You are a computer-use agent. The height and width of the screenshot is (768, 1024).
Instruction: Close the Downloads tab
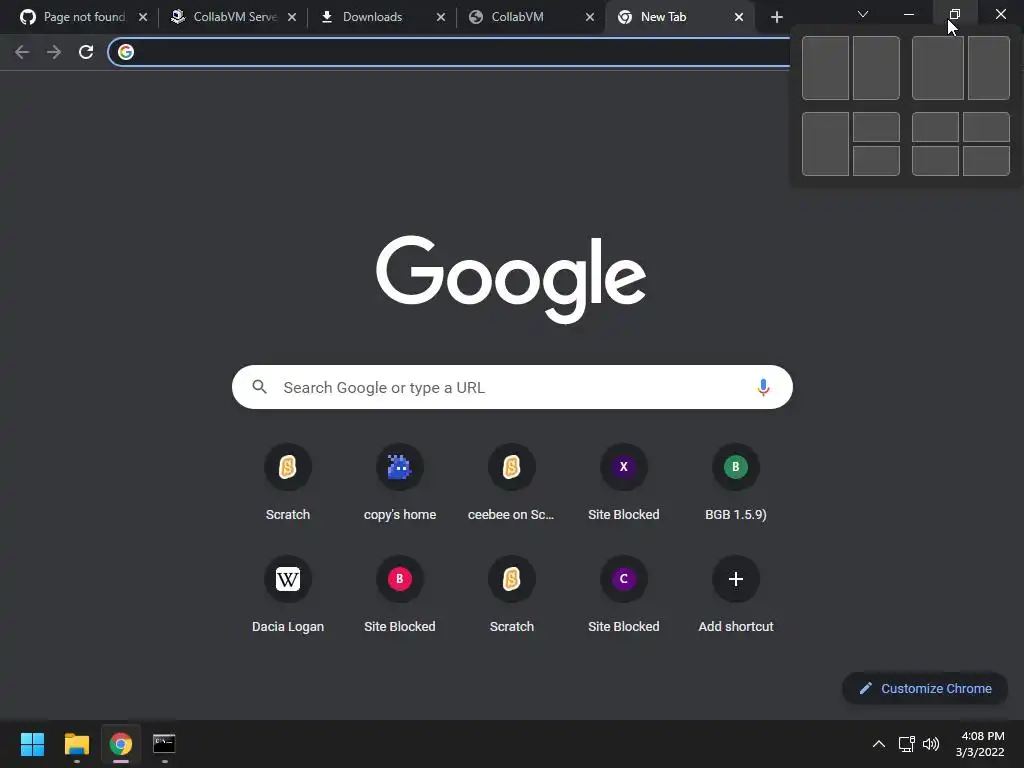441,17
